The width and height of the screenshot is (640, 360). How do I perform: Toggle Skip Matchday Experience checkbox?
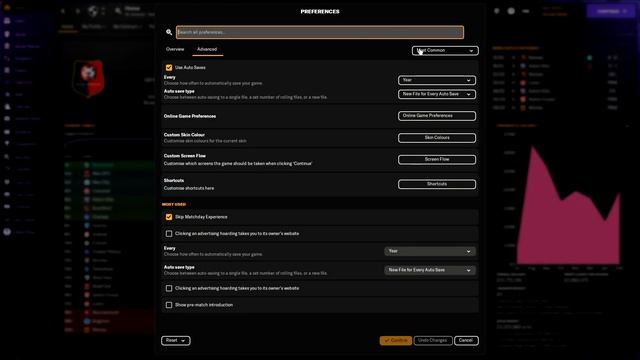(169, 217)
